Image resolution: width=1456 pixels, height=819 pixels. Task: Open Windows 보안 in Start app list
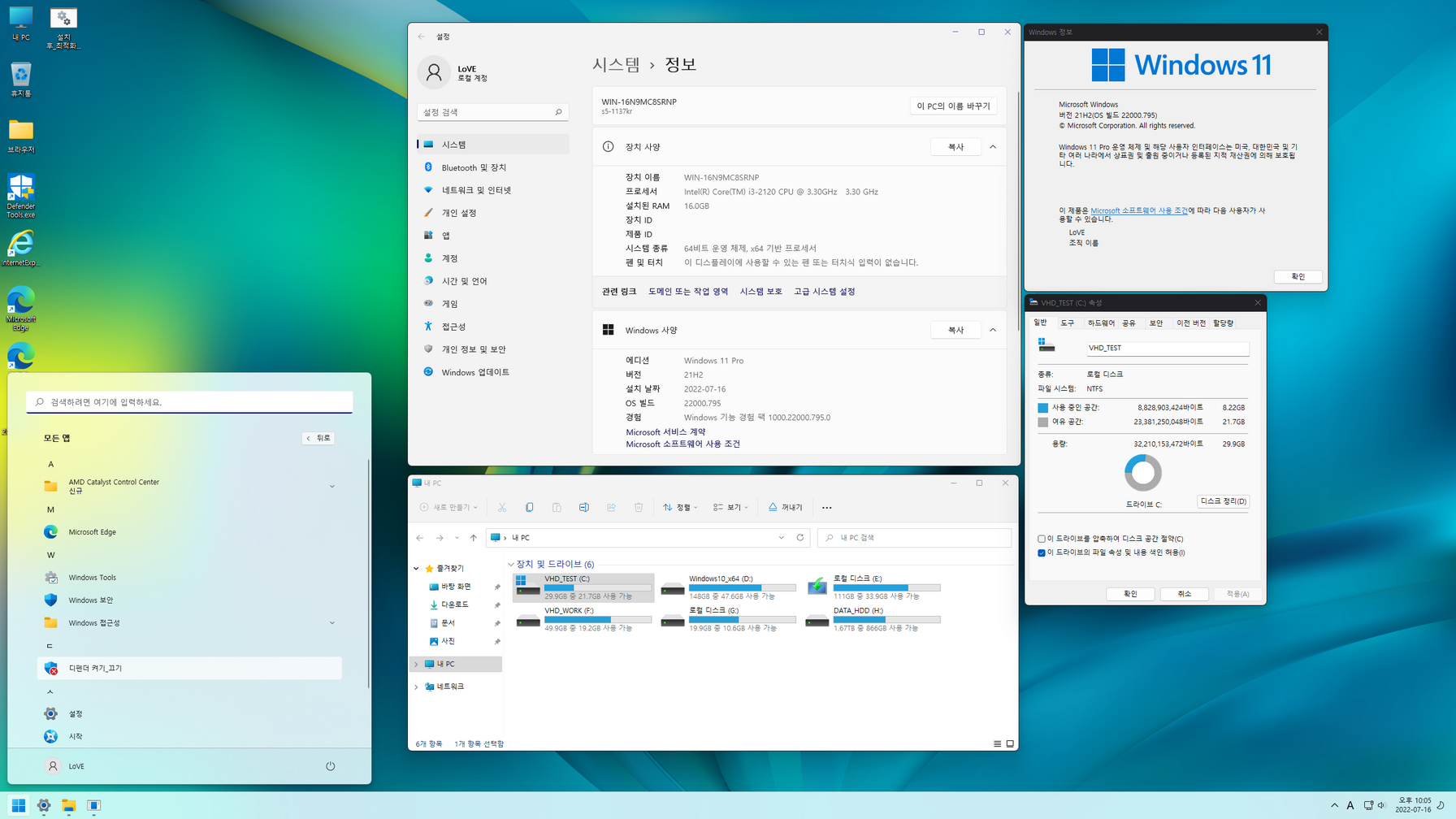click(189, 600)
